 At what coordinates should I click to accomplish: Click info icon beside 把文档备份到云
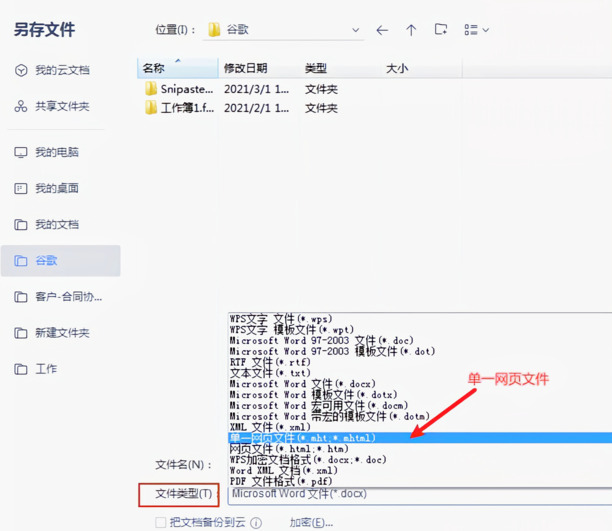tap(256, 523)
